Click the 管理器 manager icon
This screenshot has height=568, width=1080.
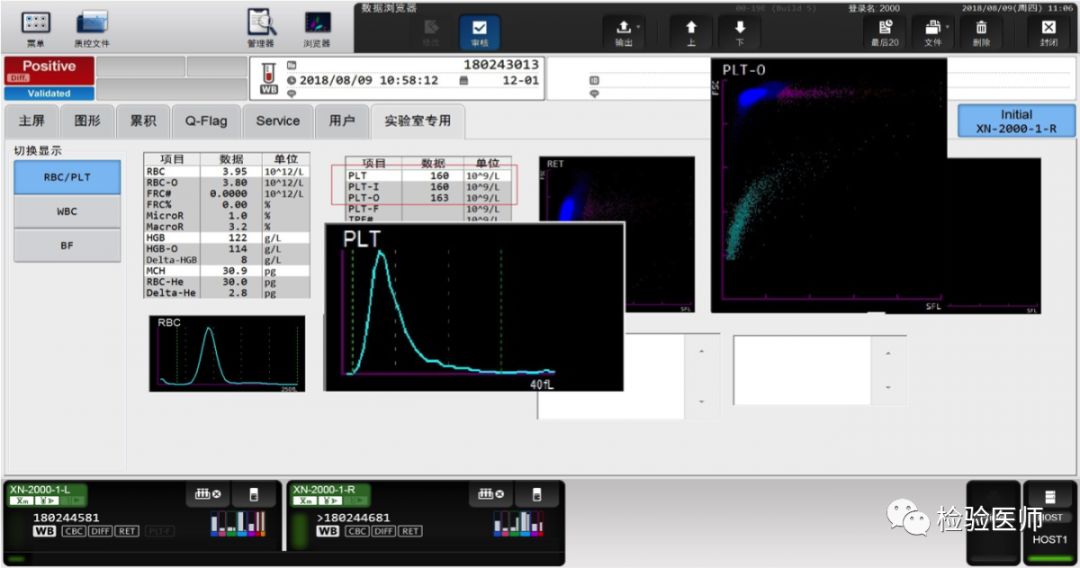[261, 27]
